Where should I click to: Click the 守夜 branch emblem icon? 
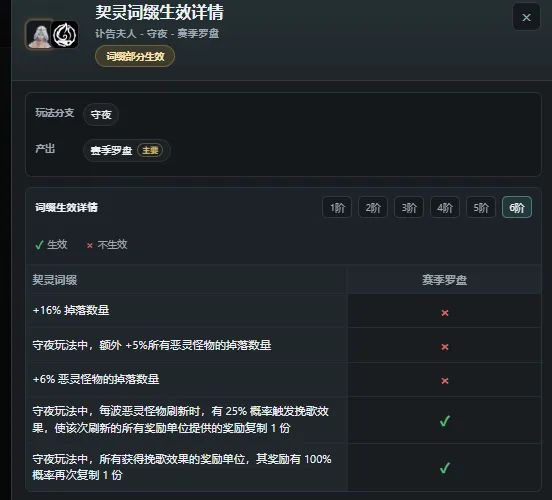point(65,35)
